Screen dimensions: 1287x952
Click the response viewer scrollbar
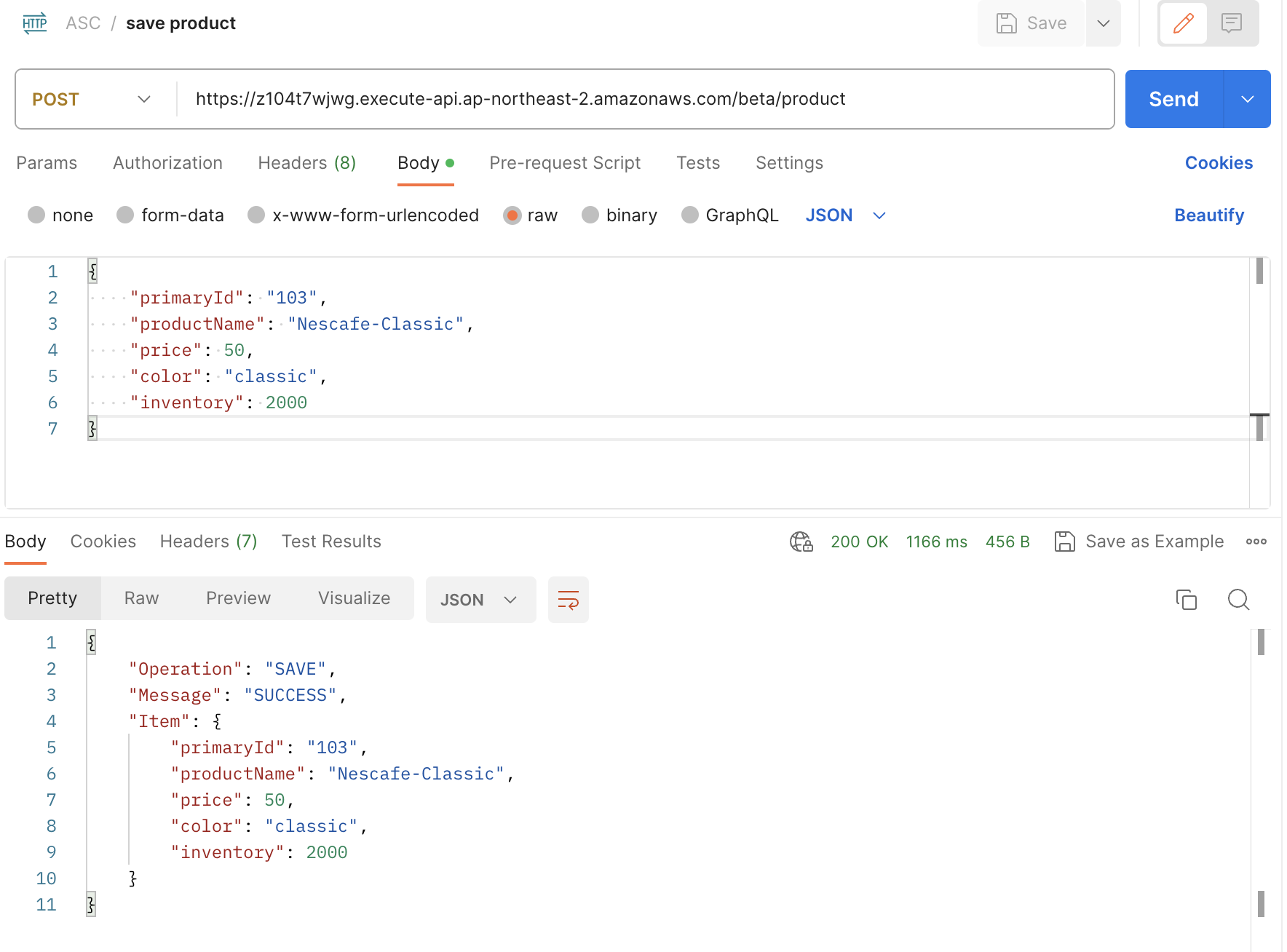click(1261, 790)
